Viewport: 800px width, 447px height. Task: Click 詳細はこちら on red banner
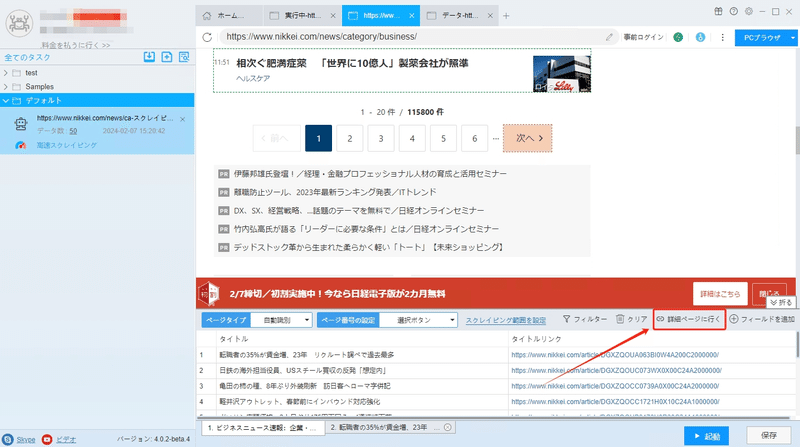(720, 294)
